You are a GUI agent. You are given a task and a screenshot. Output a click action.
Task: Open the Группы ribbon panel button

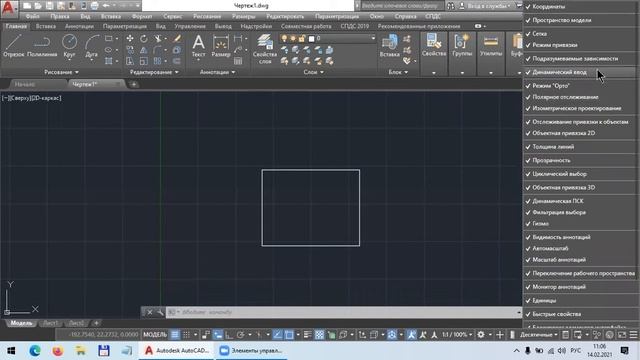pos(462,46)
